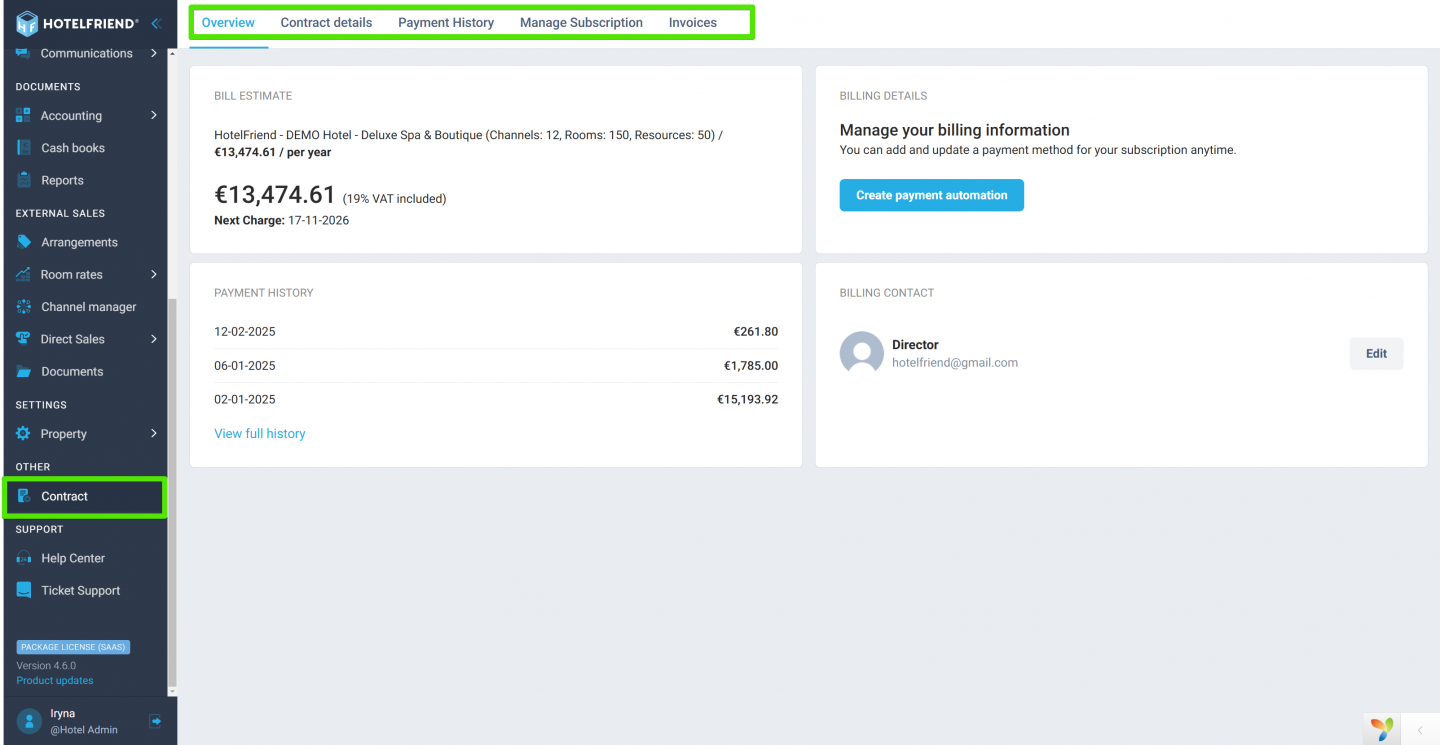Click the Yii debug logo icon

click(x=1382, y=730)
